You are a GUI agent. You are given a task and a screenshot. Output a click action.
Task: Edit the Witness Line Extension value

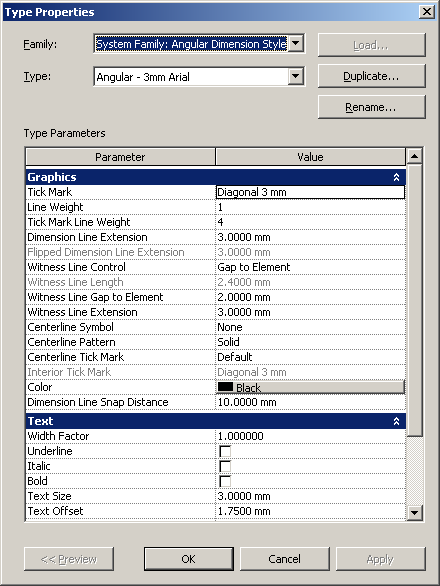pos(310,312)
